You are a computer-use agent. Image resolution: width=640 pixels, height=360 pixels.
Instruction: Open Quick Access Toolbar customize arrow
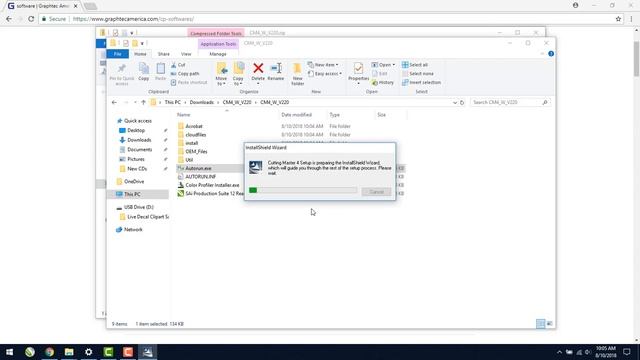click(142, 43)
